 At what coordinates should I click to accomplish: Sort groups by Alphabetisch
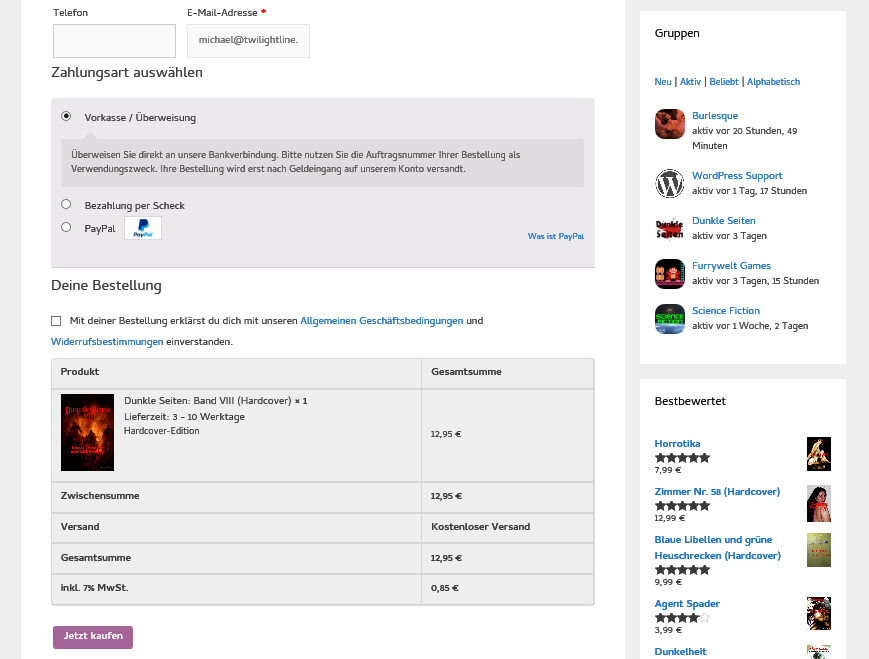(x=773, y=82)
